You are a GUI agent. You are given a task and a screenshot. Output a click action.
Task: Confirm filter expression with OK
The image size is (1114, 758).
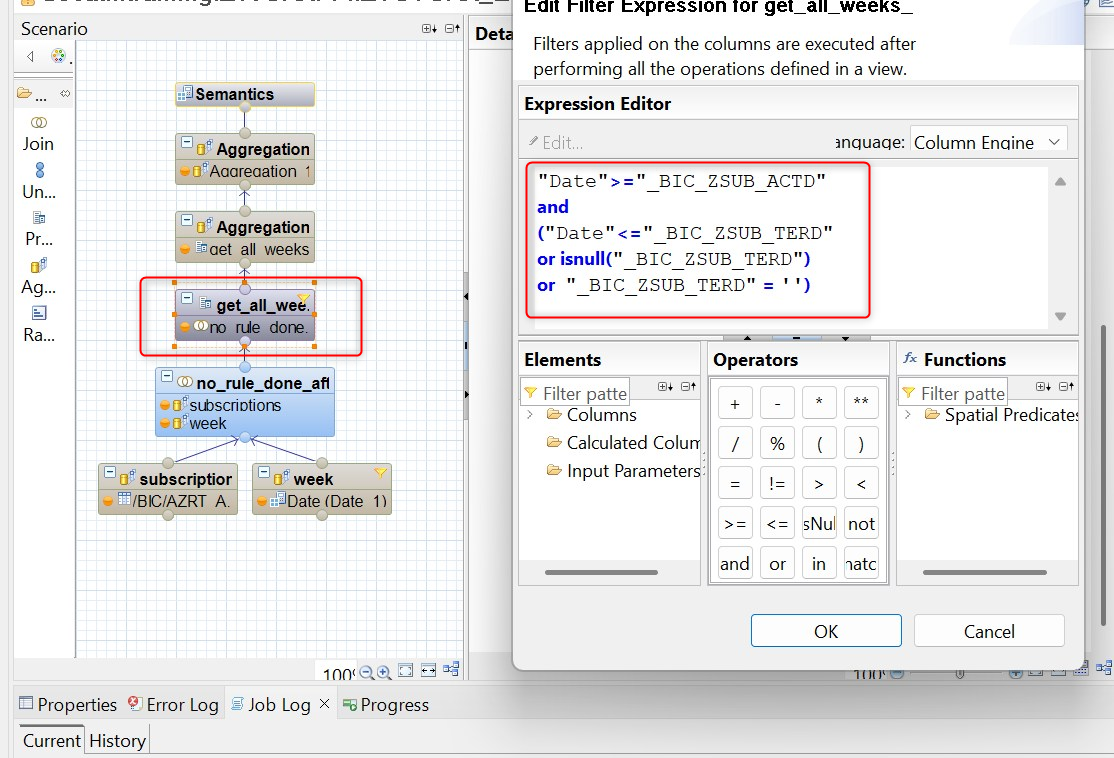(826, 631)
